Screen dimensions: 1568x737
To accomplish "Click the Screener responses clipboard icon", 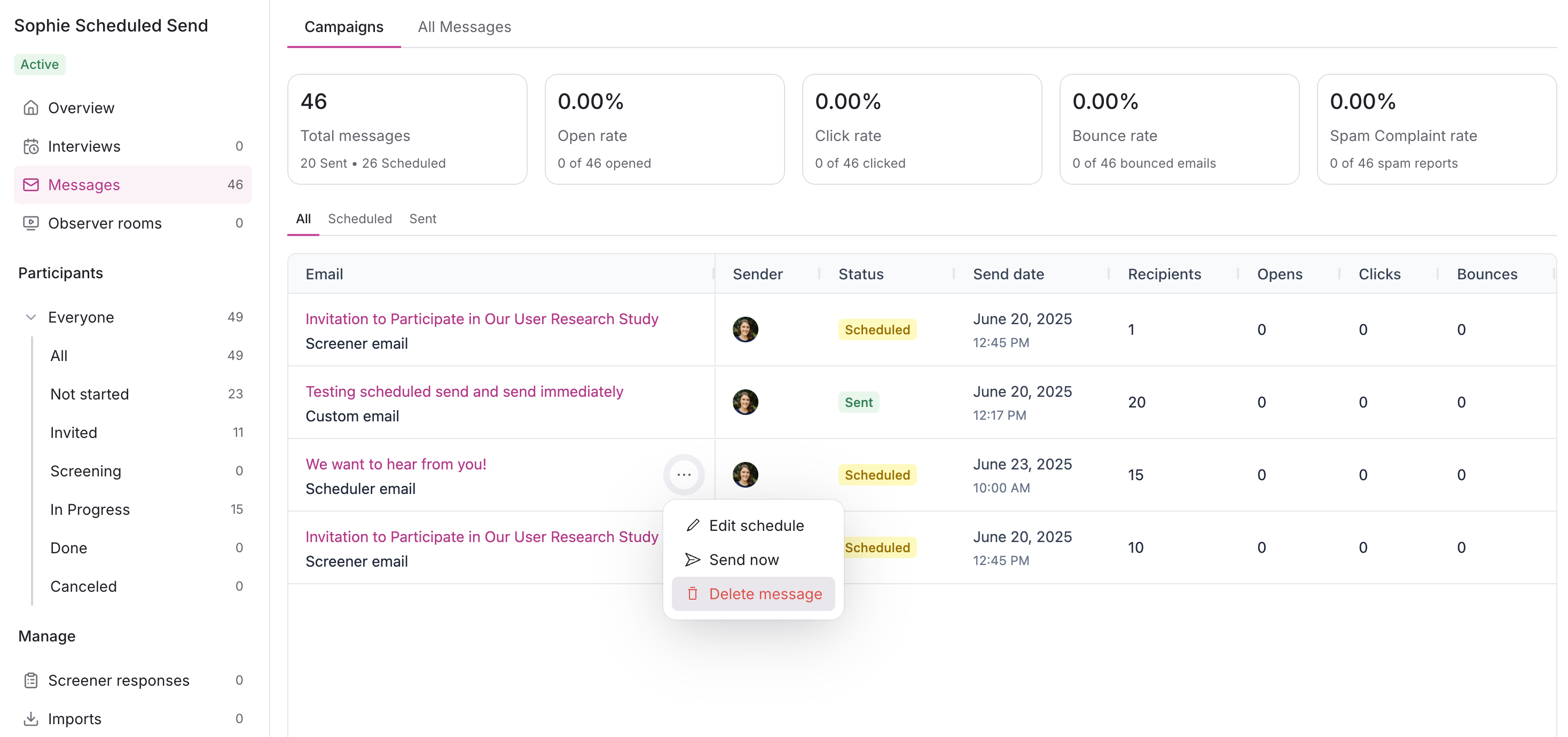I will click(30, 680).
